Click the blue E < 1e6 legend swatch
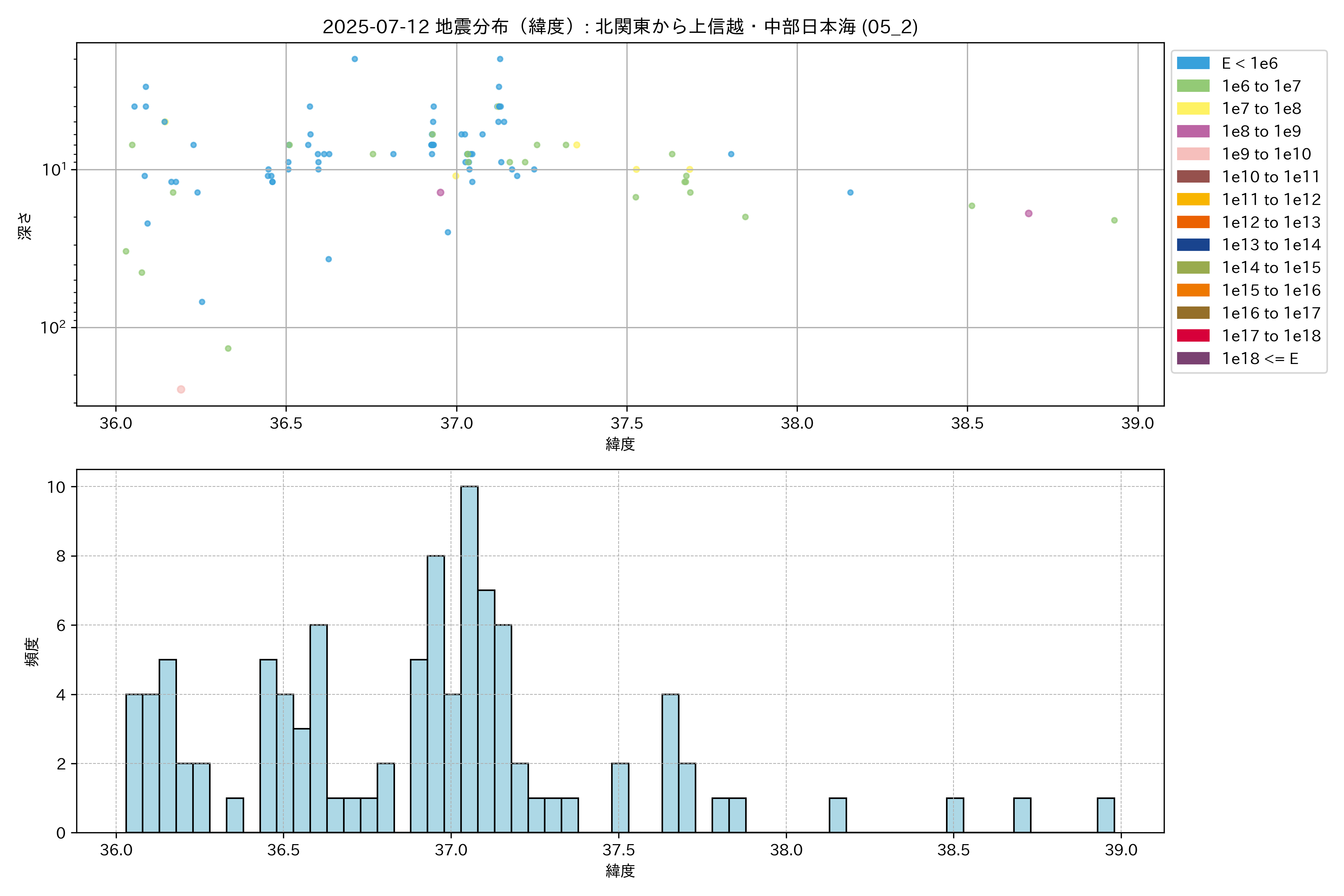The width and height of the screenshot is (1344, 896). pyautogui.click(x=1193, y=63)
